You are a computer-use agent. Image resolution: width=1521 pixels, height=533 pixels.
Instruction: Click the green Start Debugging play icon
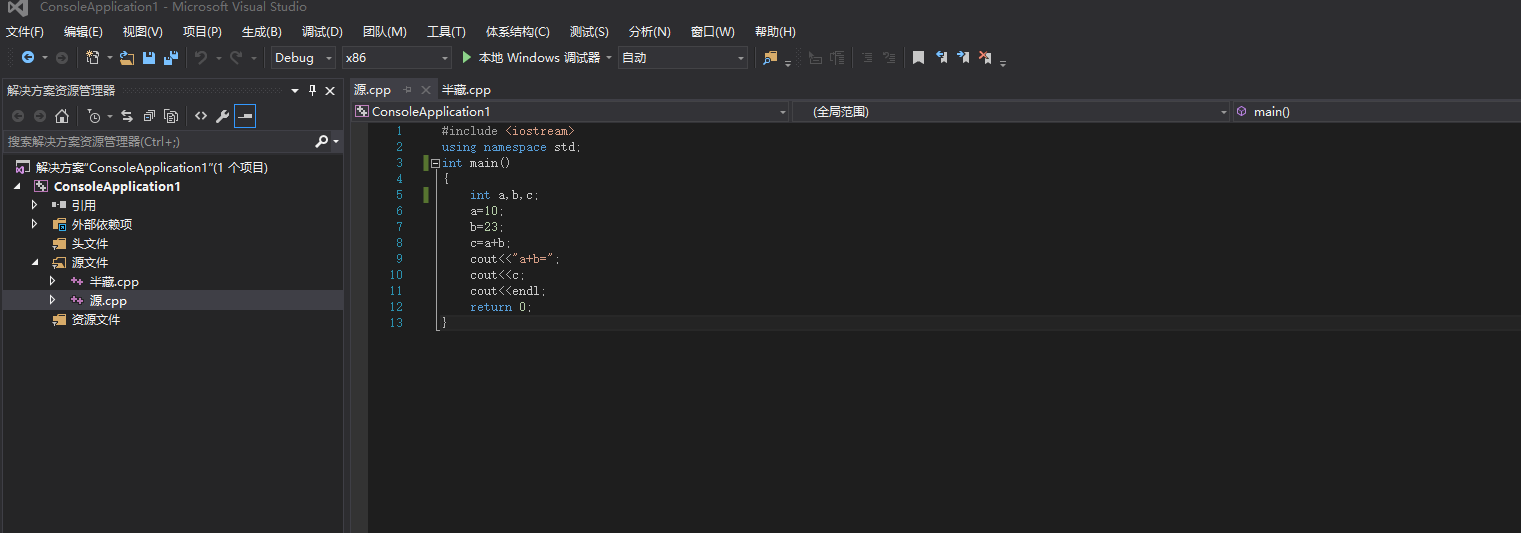(x=467, y=58)
